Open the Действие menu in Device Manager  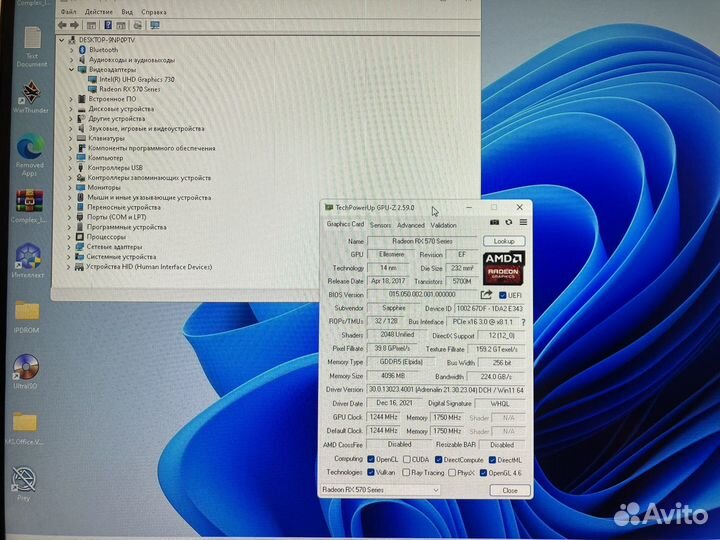tap(99, 11)
